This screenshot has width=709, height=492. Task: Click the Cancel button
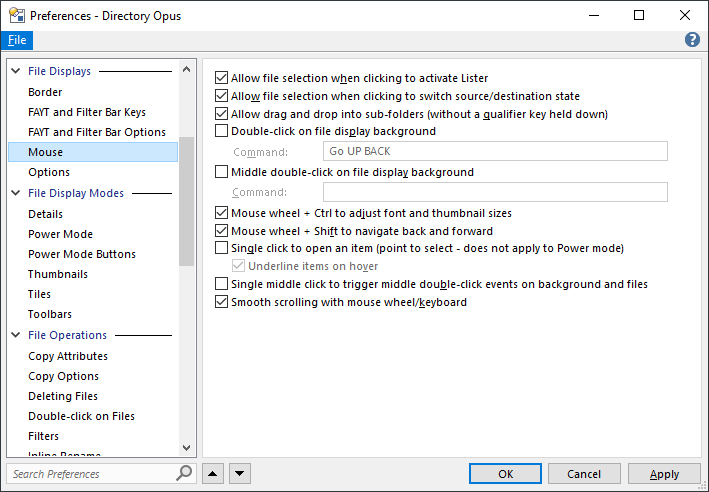[584, 473]
